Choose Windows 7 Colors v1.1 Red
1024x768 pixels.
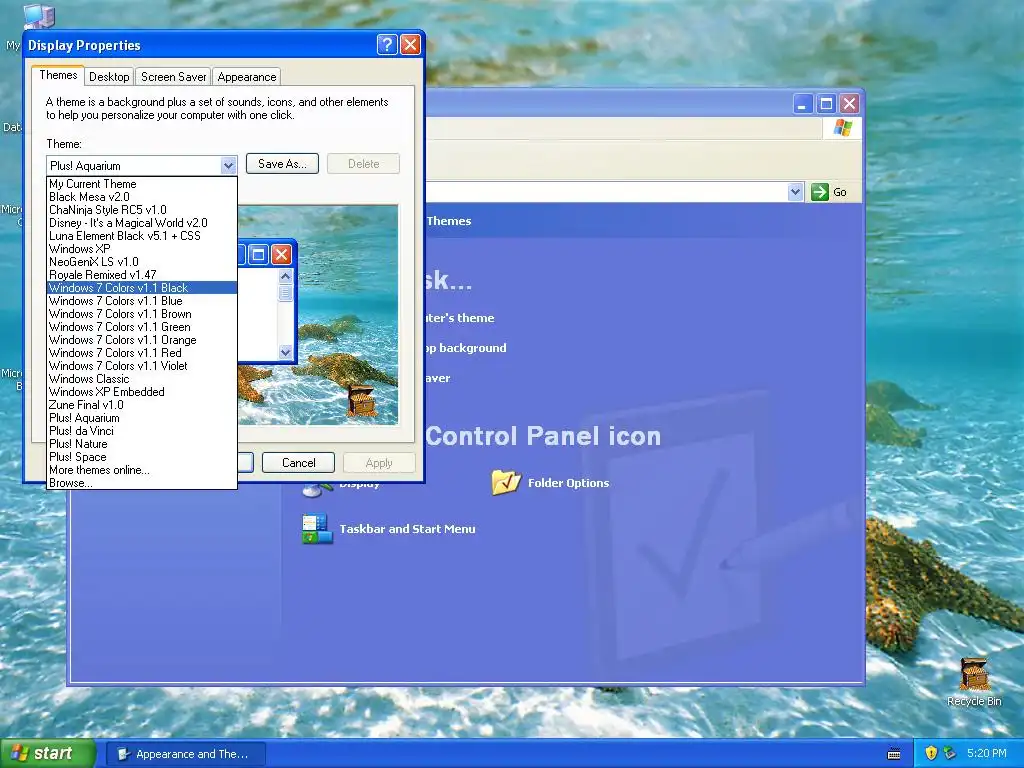tap(142, 353)
